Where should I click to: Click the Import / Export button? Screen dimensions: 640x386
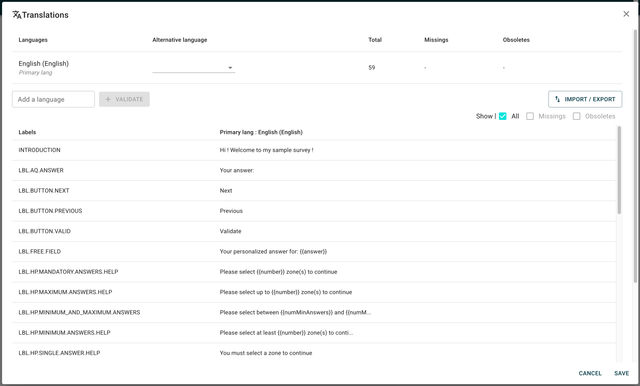[585, 99]
